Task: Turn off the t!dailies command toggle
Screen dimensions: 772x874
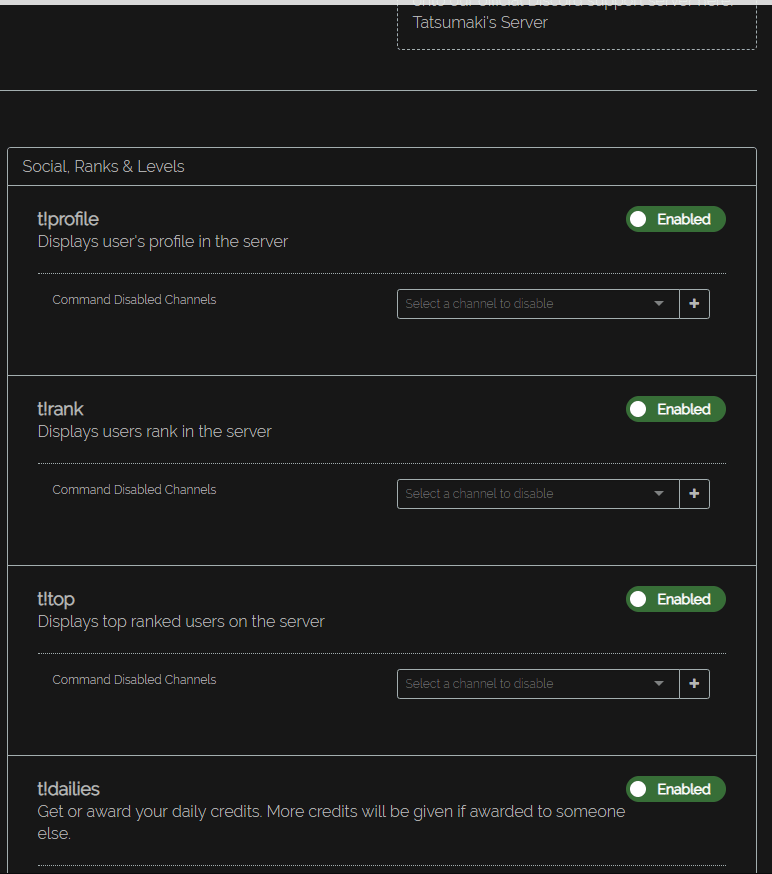Action: click(x=675, y=789)
